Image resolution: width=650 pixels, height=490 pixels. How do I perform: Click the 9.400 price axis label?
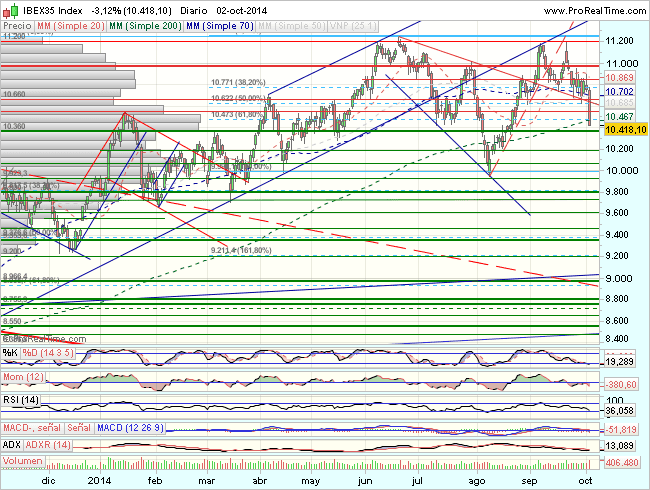pos(617,235)
